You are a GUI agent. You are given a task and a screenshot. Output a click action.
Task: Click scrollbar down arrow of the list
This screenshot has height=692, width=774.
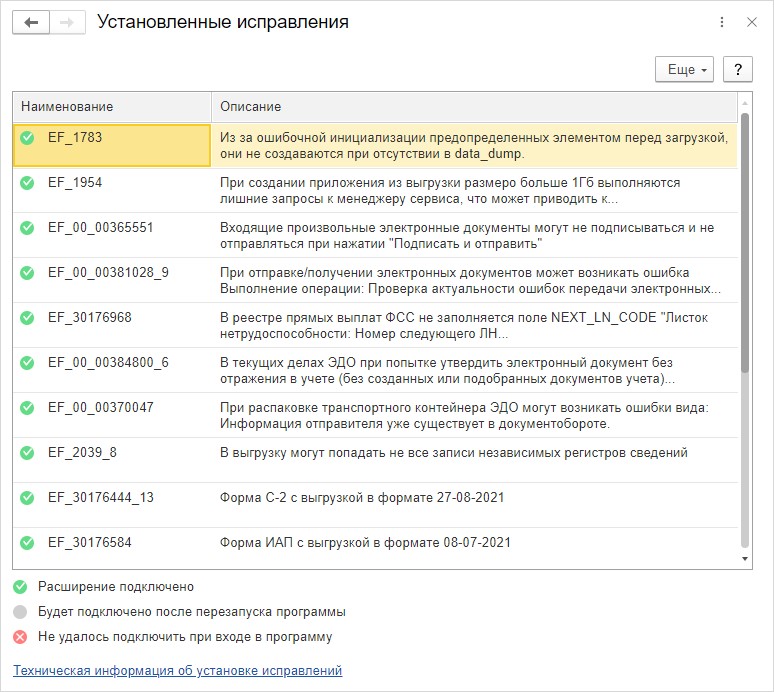tap(745, 559)
